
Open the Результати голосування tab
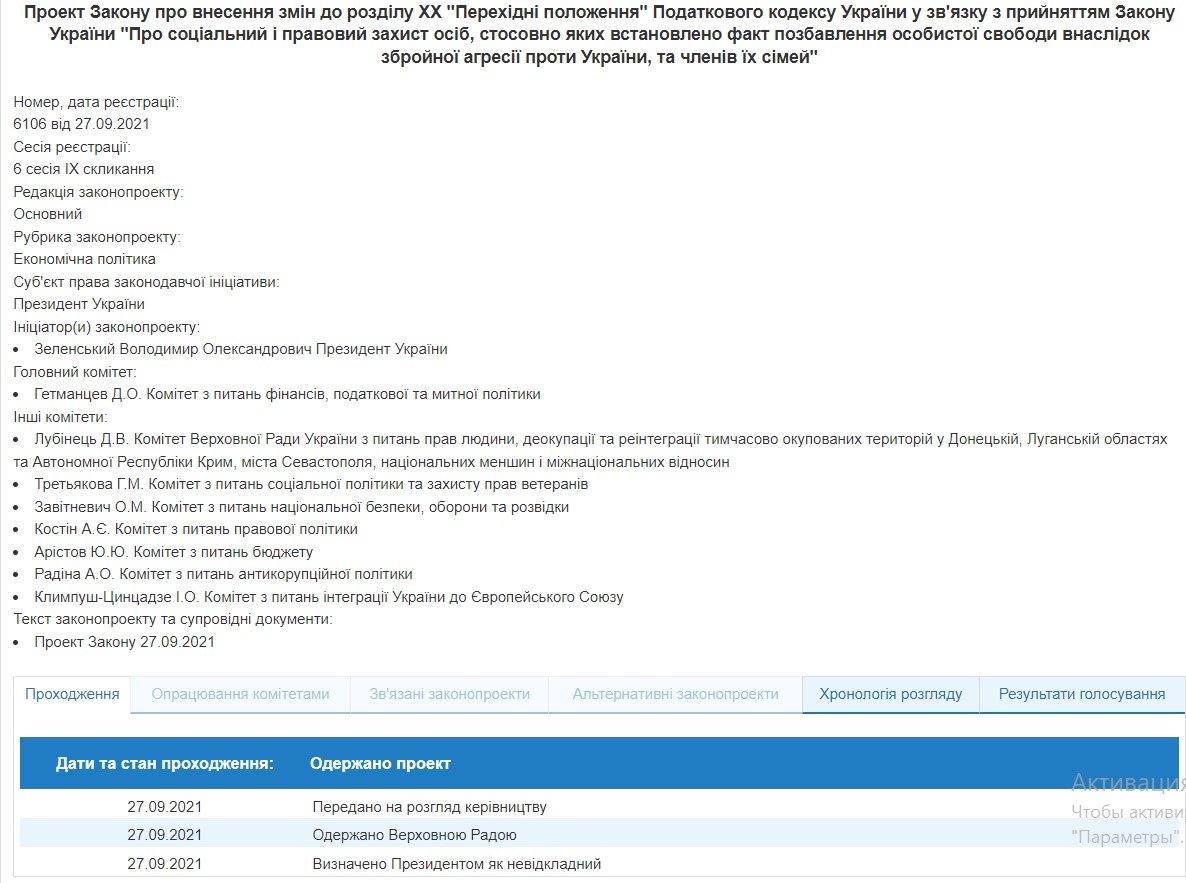[x=1082, y=694]
